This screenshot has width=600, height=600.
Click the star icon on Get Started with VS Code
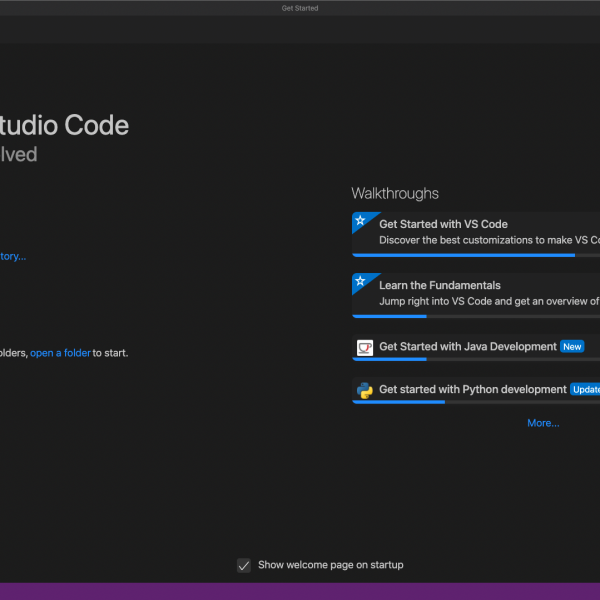point(359,220)
